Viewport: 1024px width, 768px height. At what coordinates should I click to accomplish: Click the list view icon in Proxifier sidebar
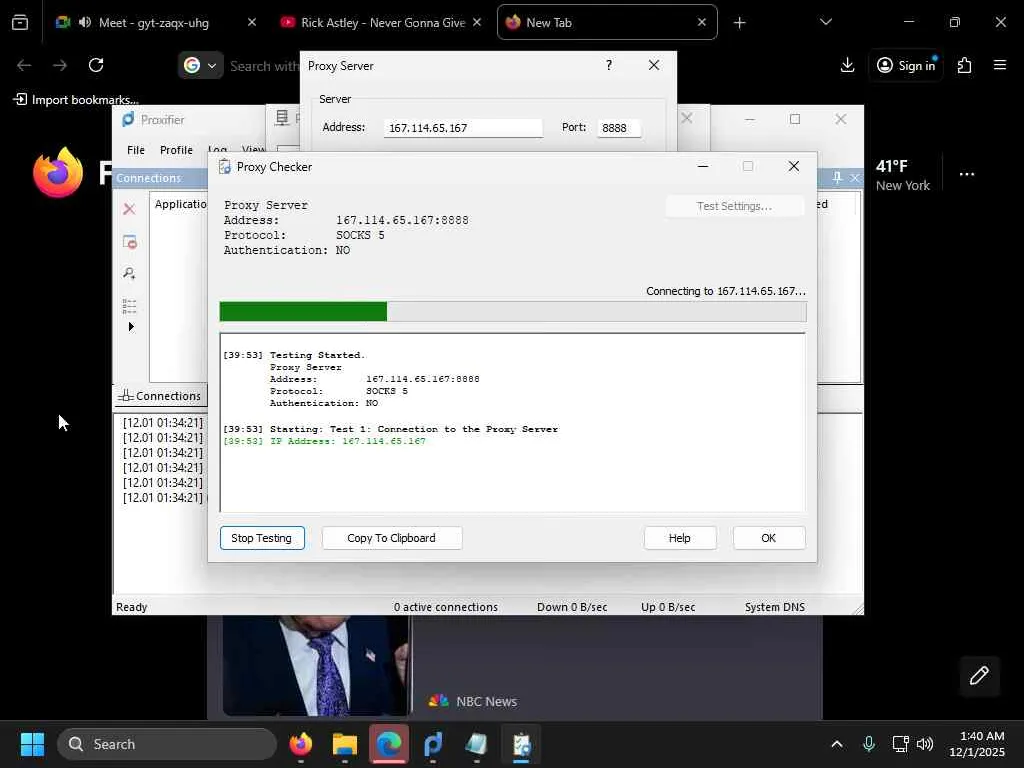pyautogui.click(x=129, y=306)
